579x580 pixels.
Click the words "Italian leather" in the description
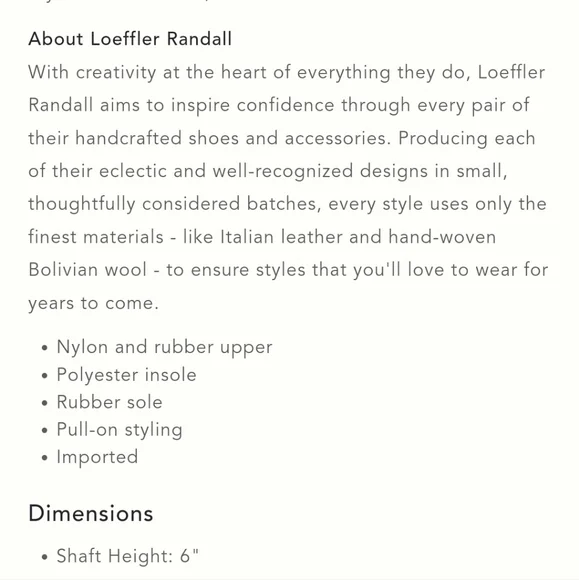(x=281, y=237)
